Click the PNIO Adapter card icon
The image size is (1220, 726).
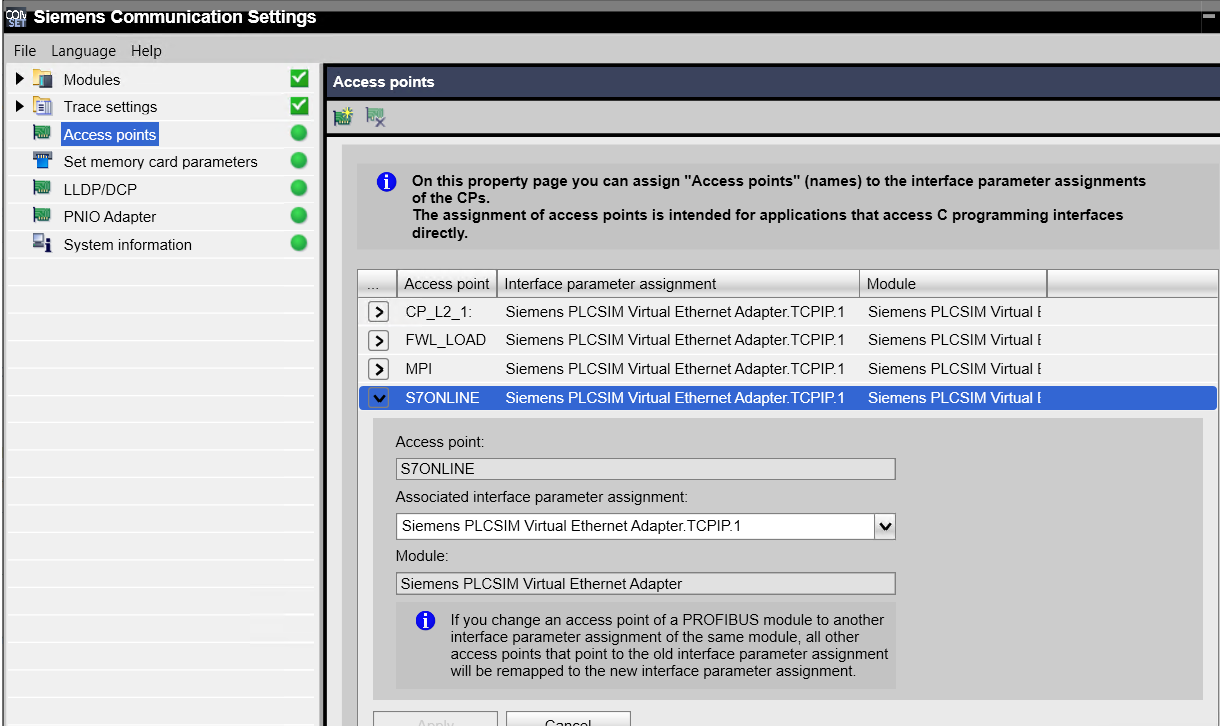[42, 215]
